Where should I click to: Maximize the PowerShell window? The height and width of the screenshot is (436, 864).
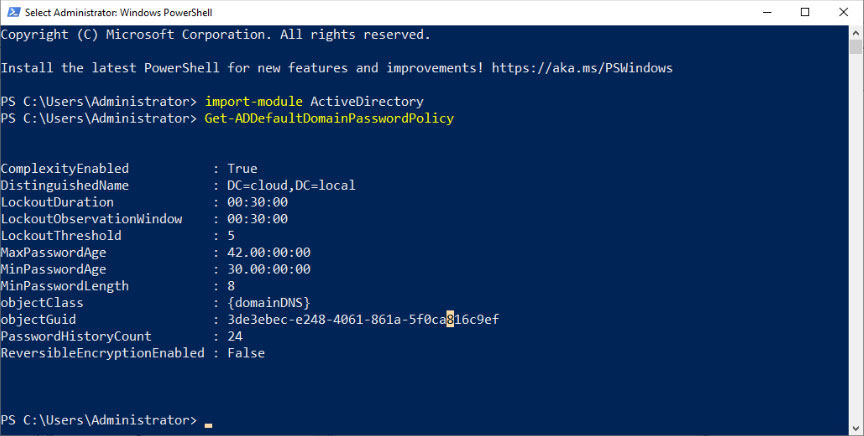(805, 12)
